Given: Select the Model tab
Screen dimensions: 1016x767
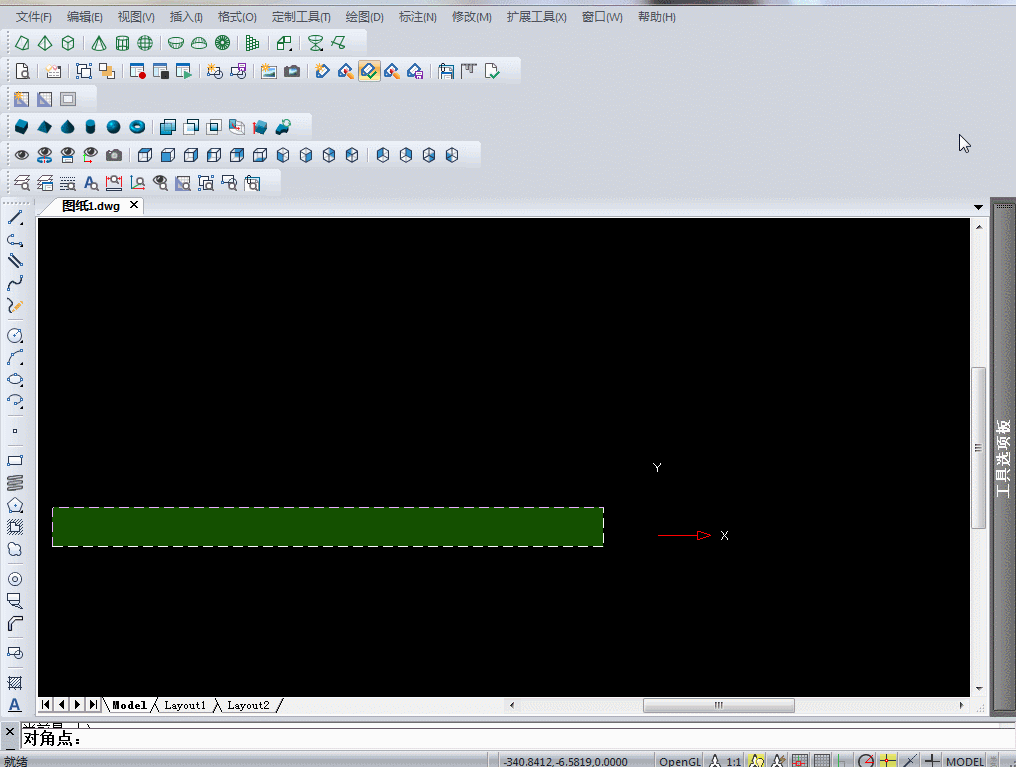Looking at the screenshot, I should [x=130, y=705].
